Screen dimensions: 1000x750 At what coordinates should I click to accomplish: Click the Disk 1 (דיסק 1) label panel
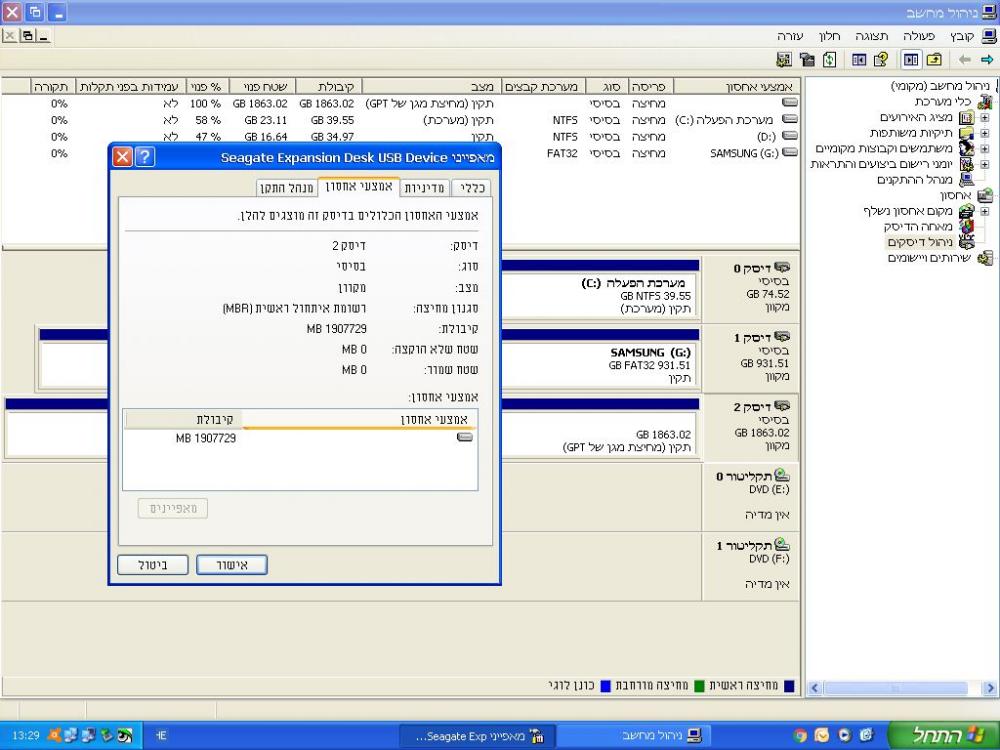(750, 358)
